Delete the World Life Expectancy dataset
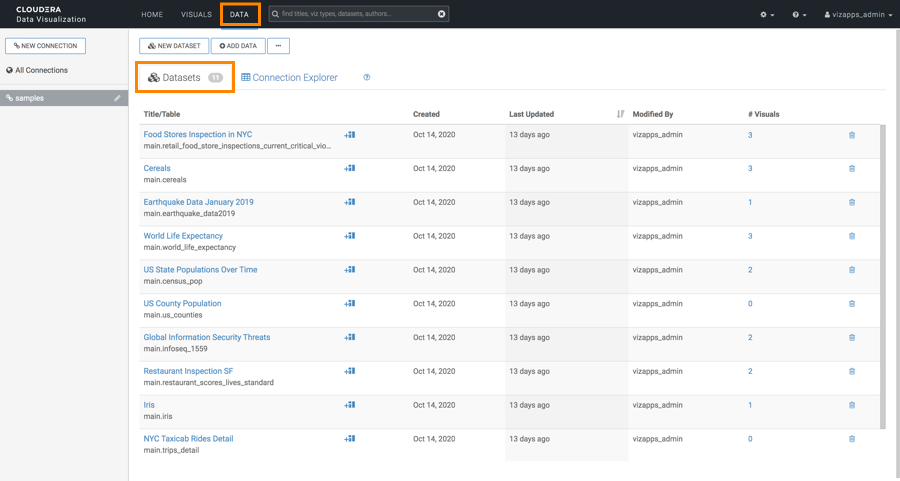 [852, 236]
